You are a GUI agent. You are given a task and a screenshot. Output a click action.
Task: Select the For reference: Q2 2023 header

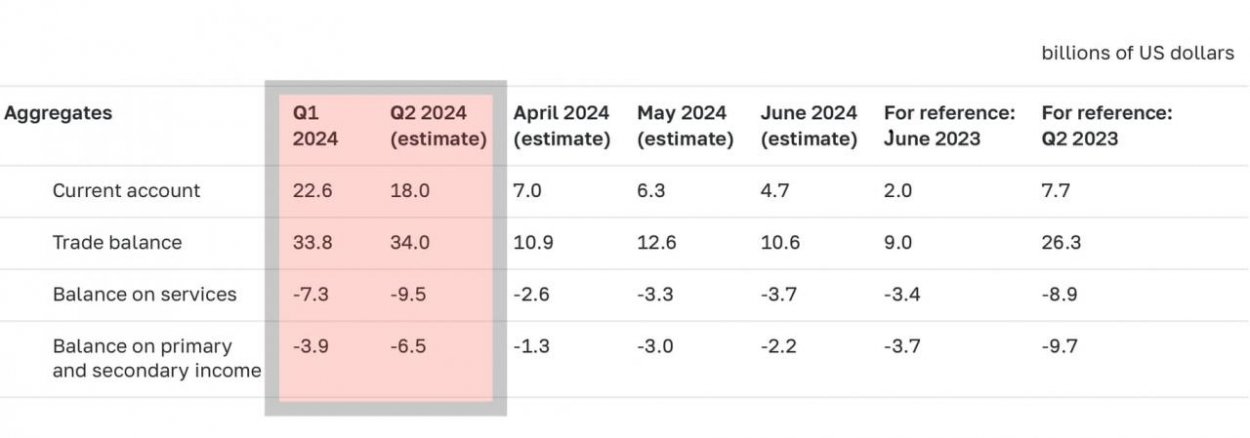point(1107,126)
